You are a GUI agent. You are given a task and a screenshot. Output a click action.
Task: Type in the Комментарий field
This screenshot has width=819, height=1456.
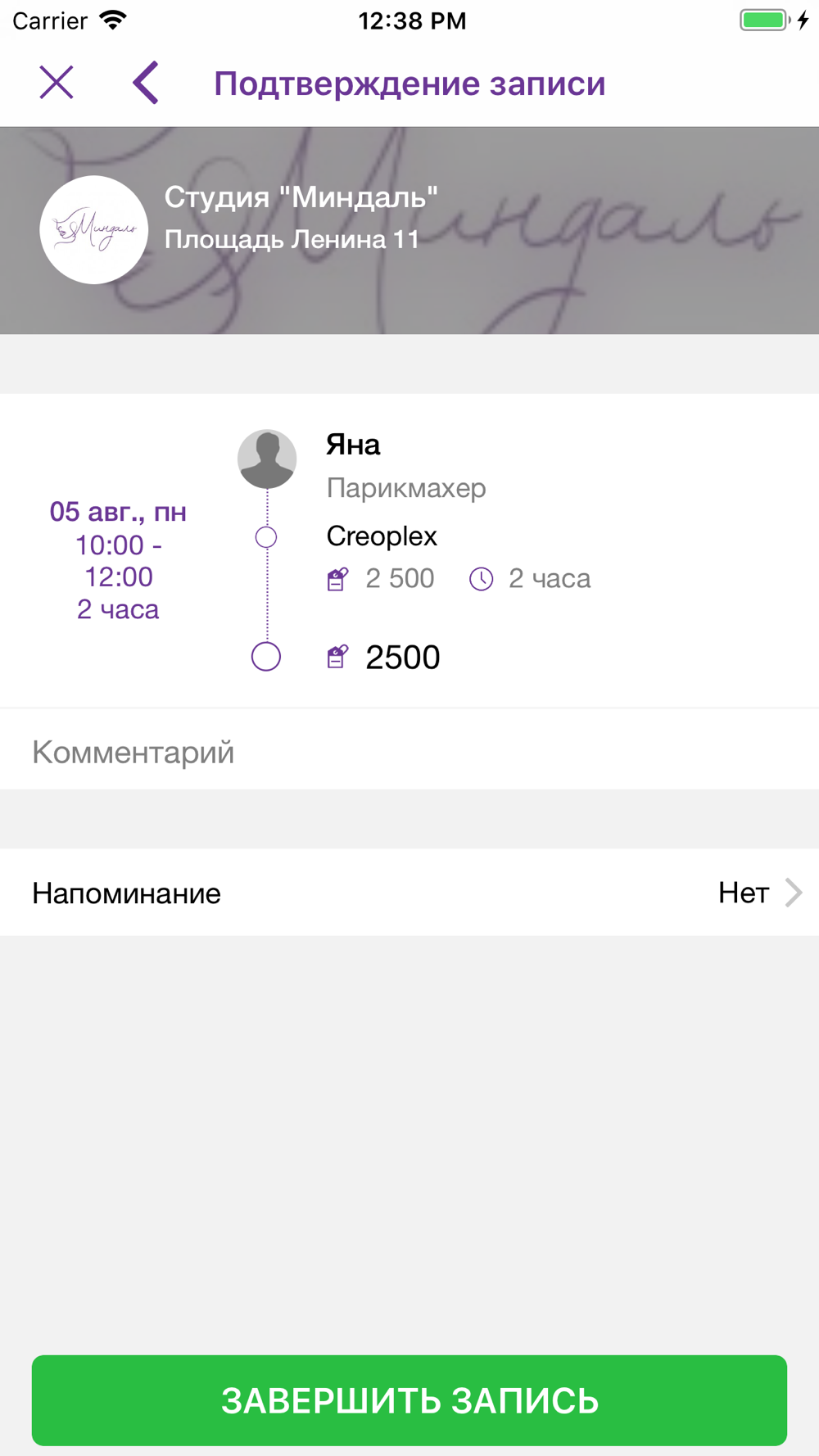tap(409, 752)
